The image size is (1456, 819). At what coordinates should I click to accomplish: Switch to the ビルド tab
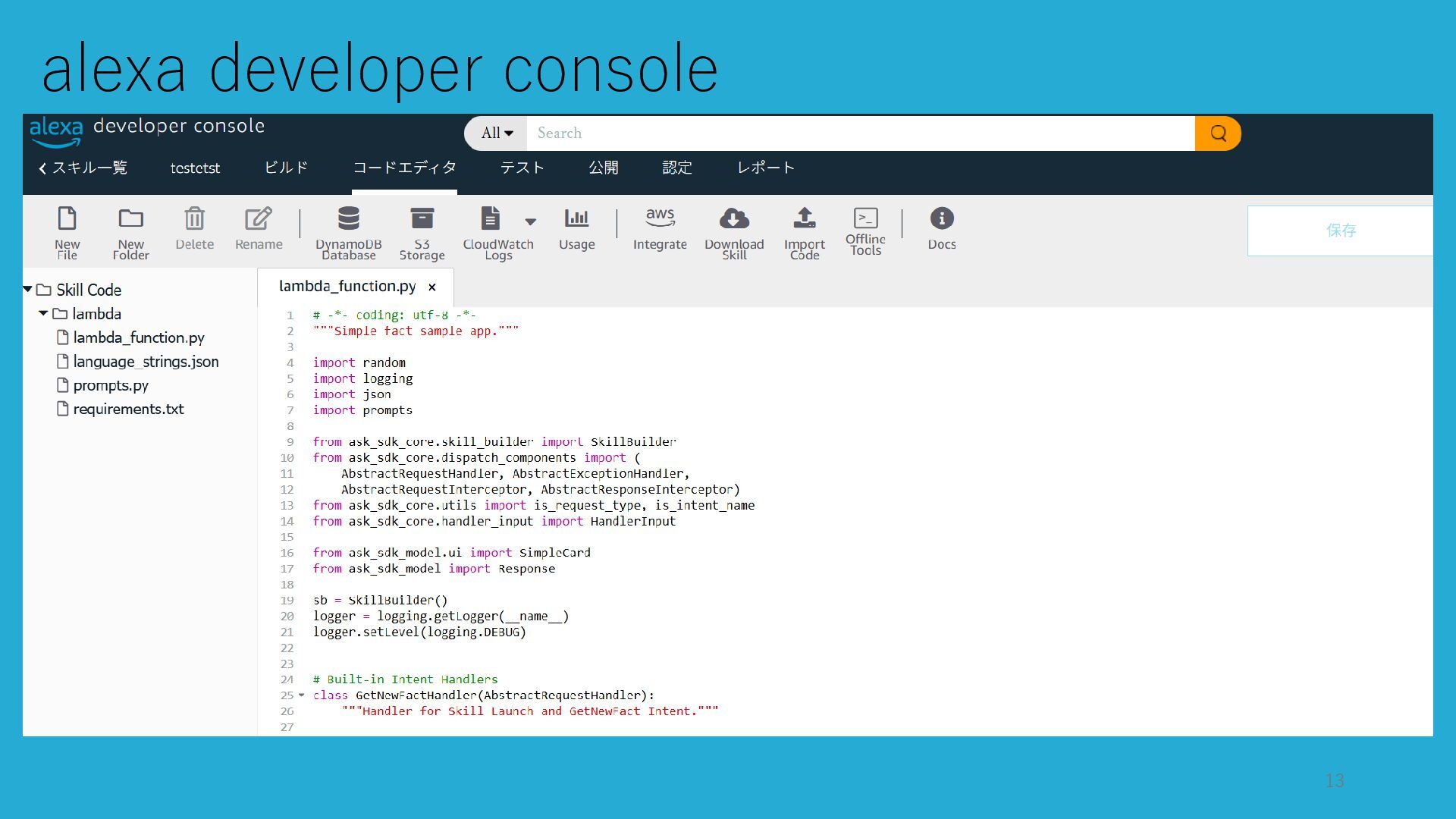point(286,168)
